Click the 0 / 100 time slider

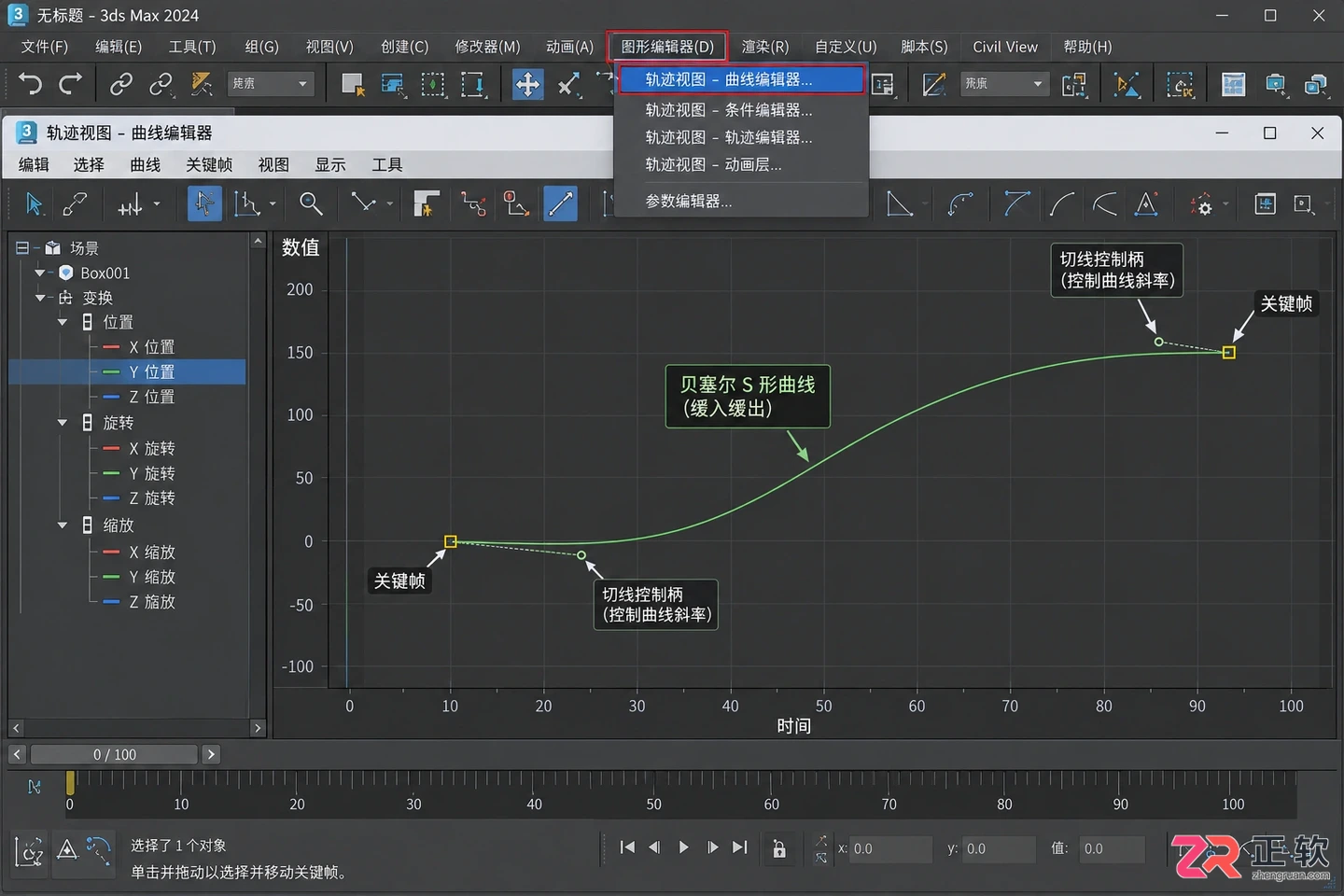115,754
